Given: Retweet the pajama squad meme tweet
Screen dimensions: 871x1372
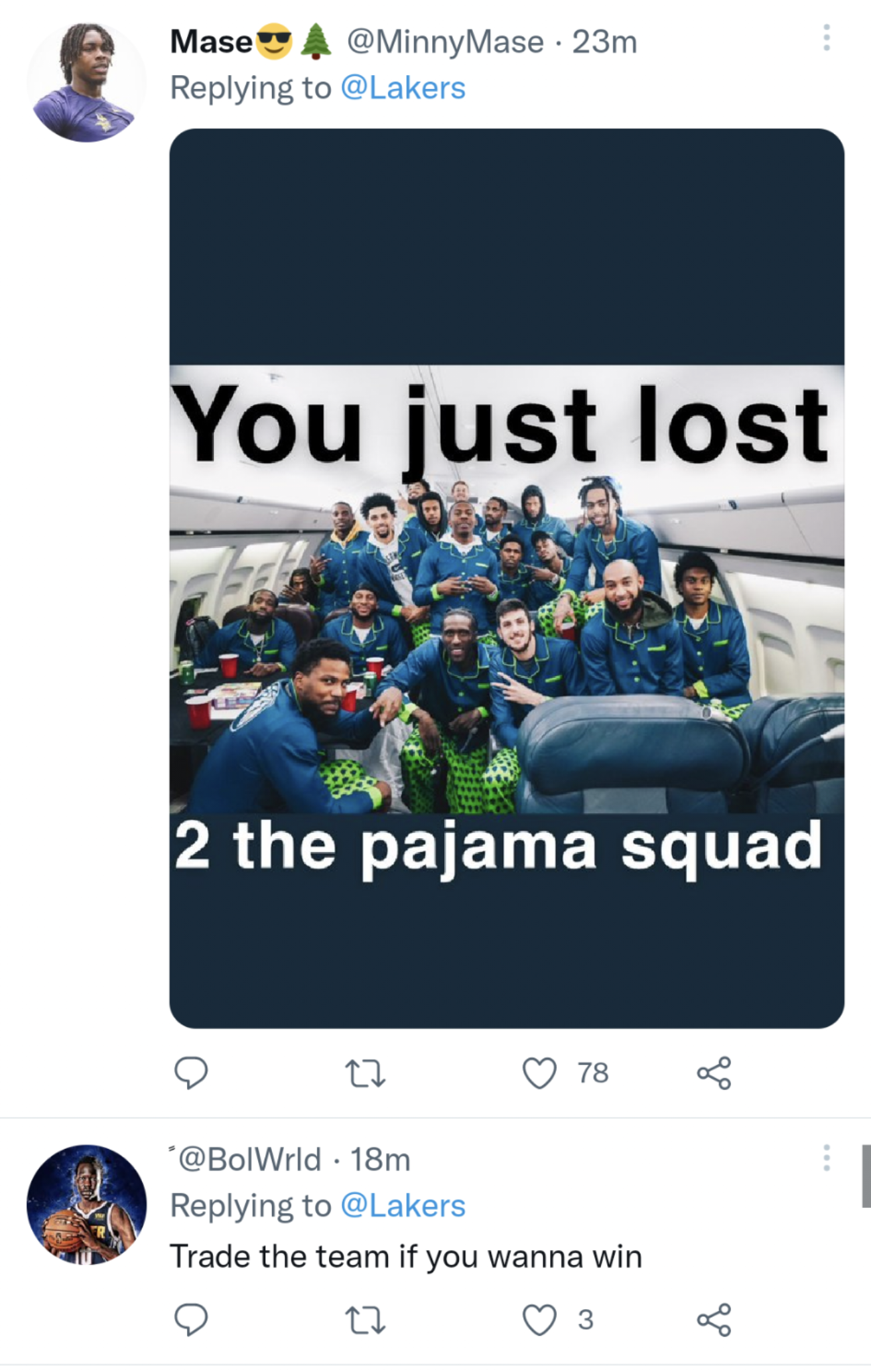Looking at the screenshot, I should click(x=364, y=1073).
